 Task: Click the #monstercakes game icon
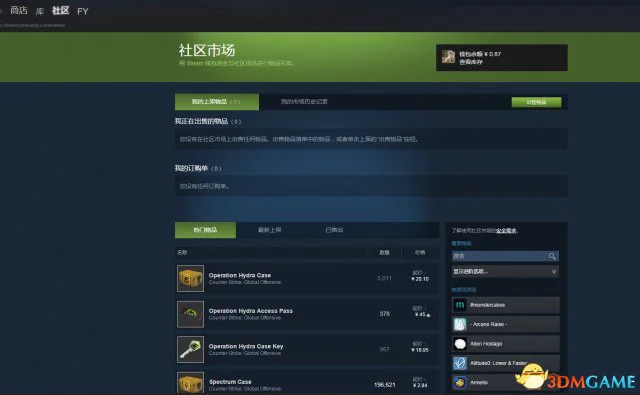click(460, 305)
